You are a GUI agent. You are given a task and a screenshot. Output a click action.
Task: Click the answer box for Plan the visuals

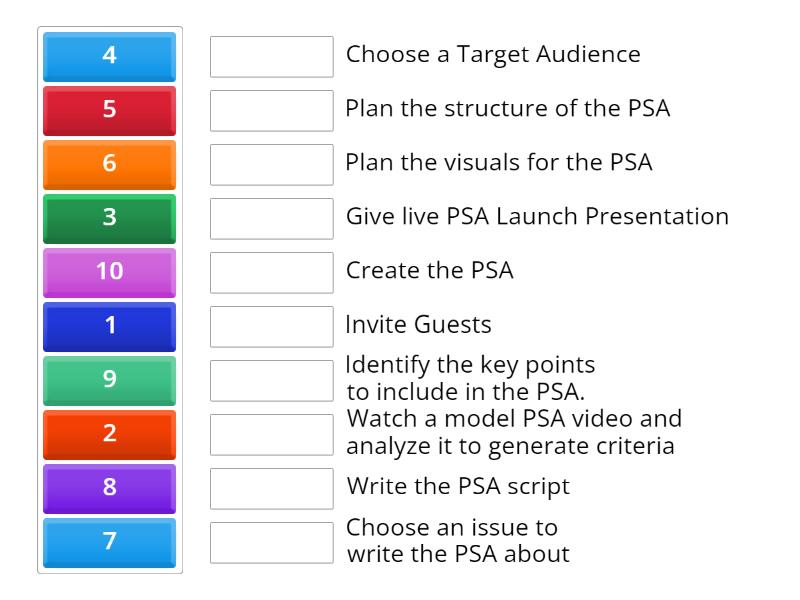[272, 164]
